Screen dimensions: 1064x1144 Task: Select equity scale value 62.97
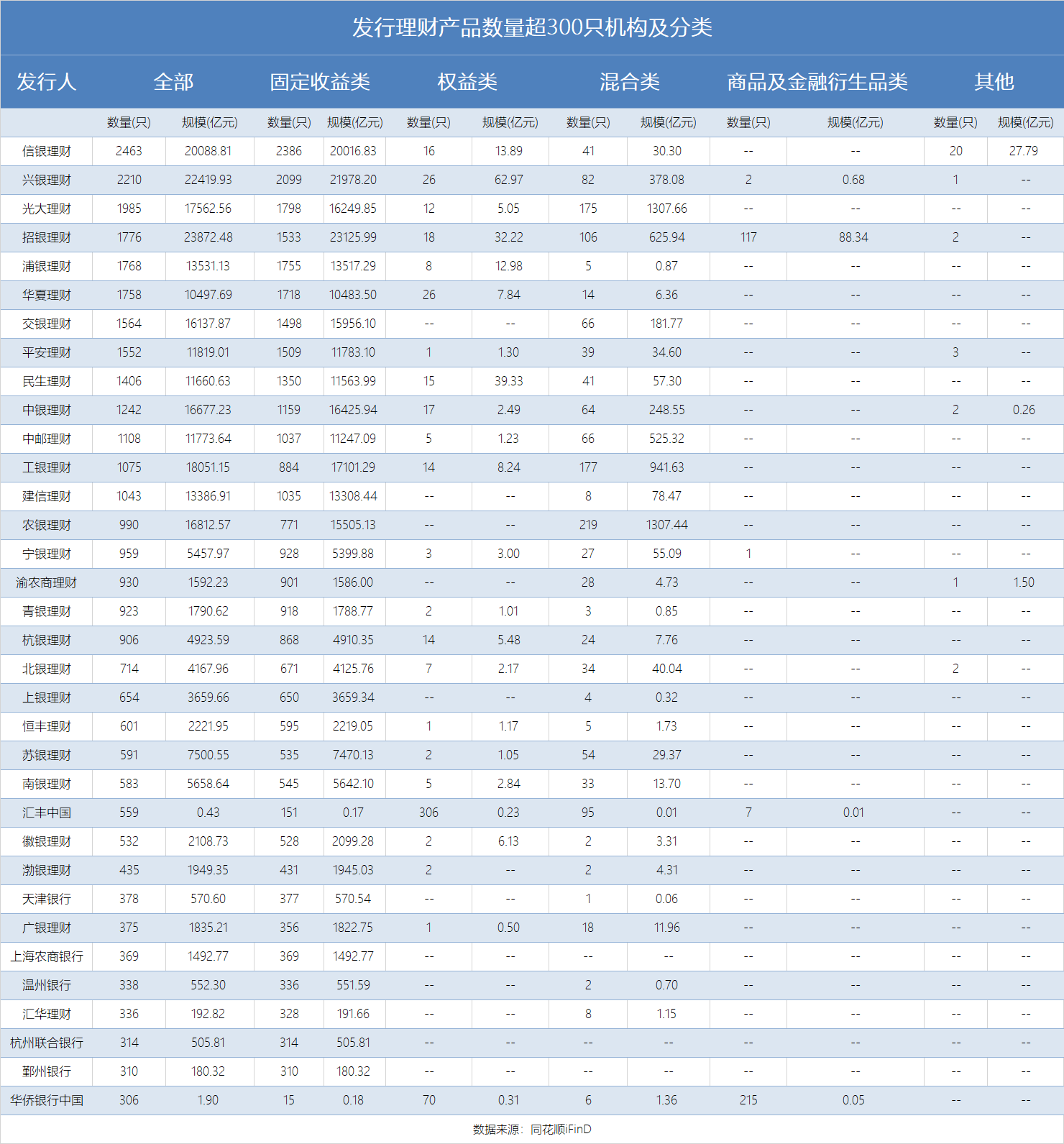click(509, 180)
